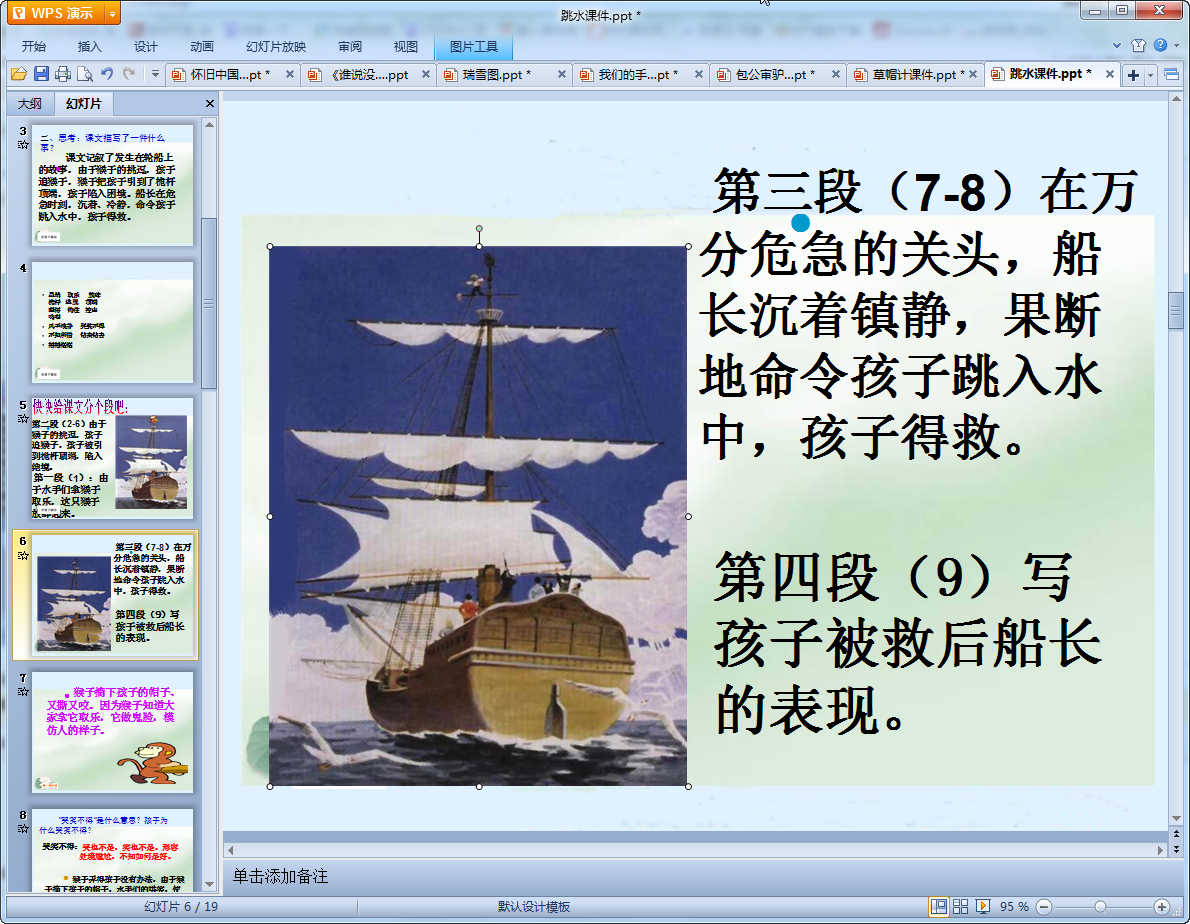Select slide 7 monkey thumbnail
The height and width of the screenshot is (924, 1190).
pyautogui.click(x=112, y=732)
